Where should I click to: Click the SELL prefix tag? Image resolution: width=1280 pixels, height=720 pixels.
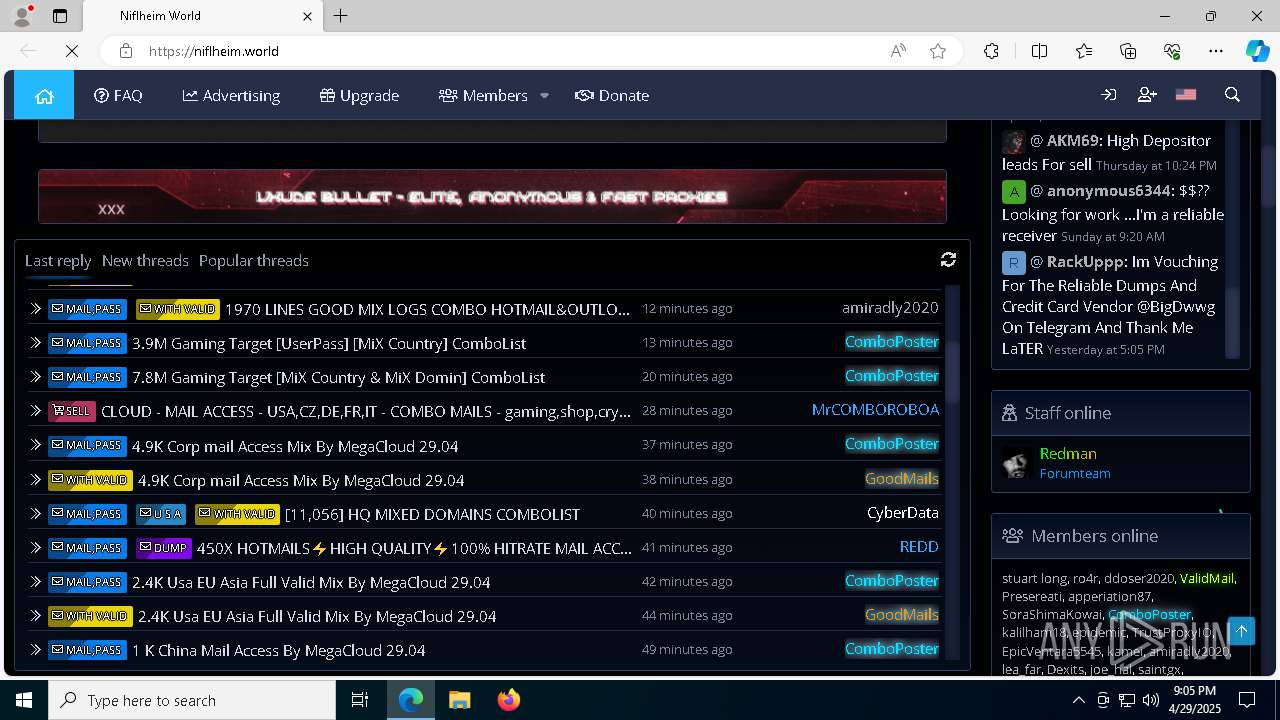[x=71, y=411]
